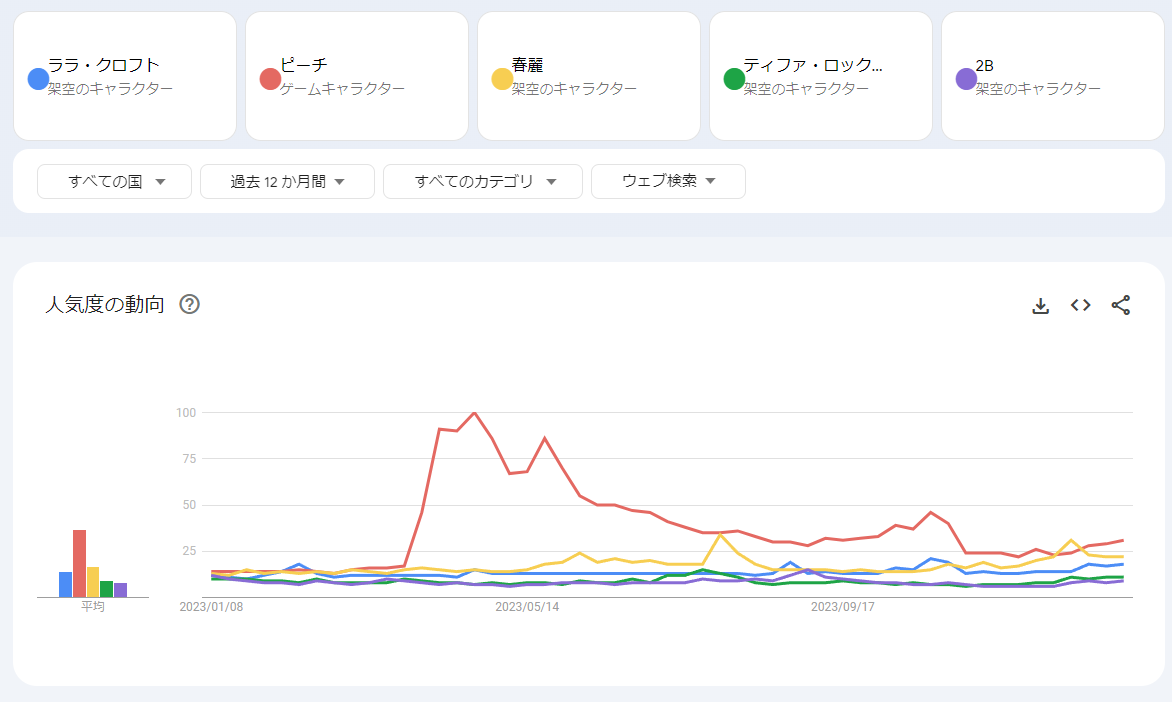This screenshot has height=702, width=1172.
Task: Click the green dot for ティファ・ロック
Action: tap(734, 78)
